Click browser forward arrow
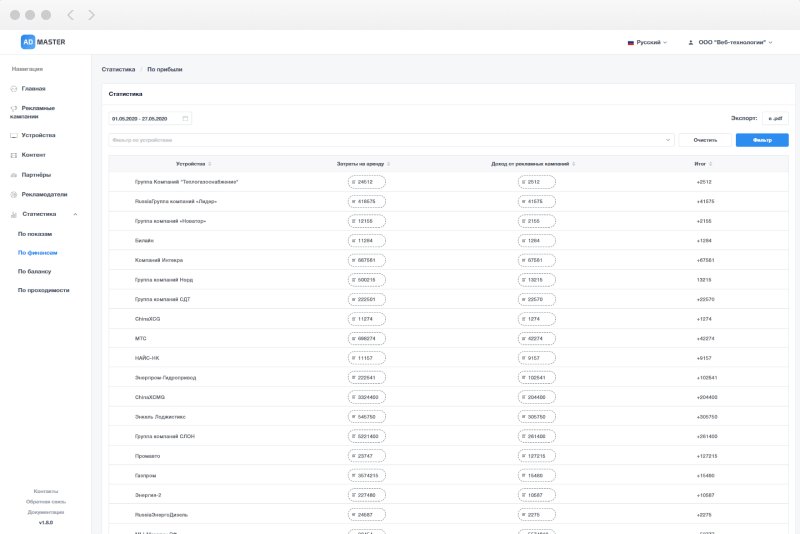The height and width of the screenshot is (534, 800). [x=91, y=15]
